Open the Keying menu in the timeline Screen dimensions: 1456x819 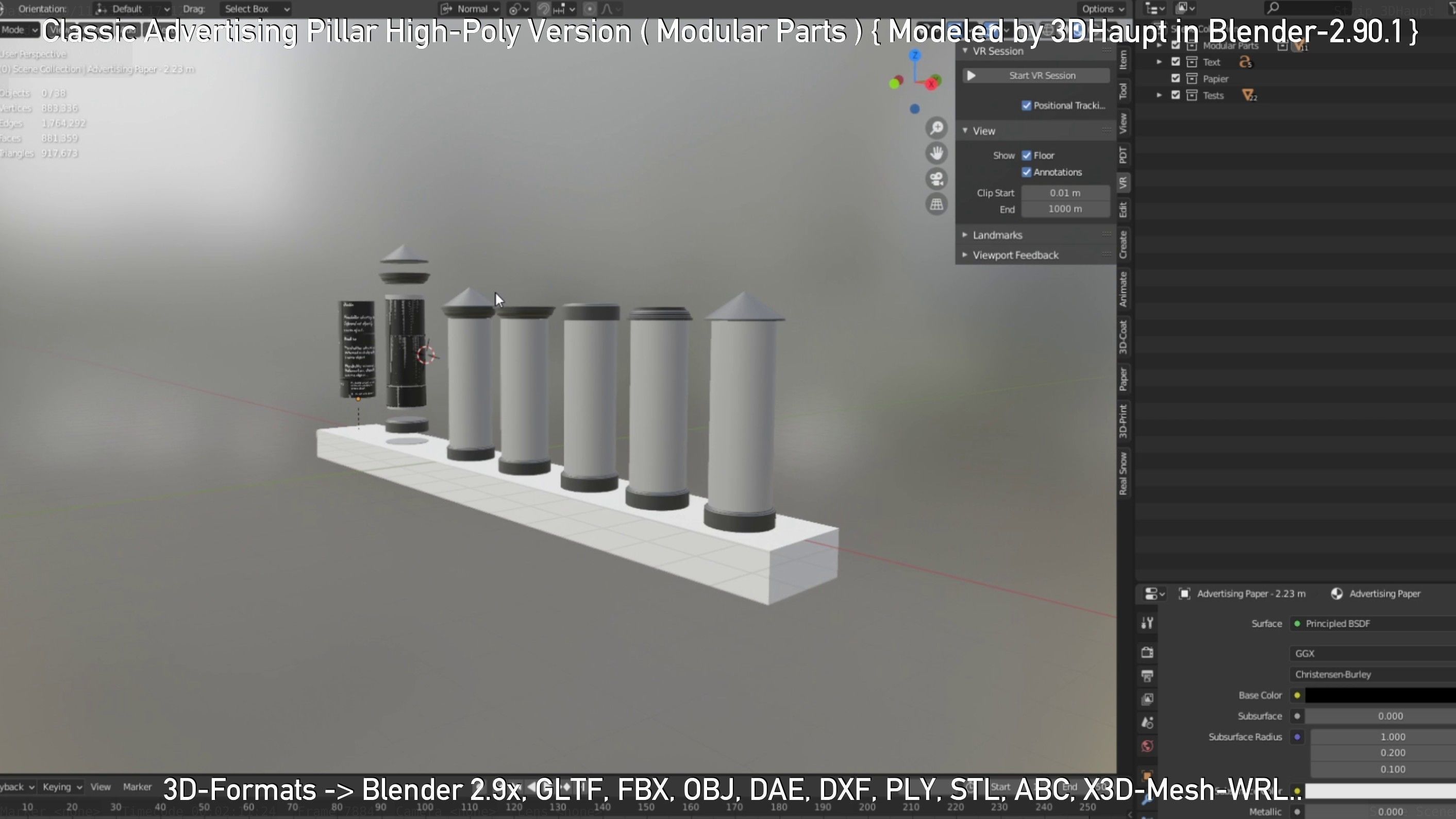(x=62, y=787)
